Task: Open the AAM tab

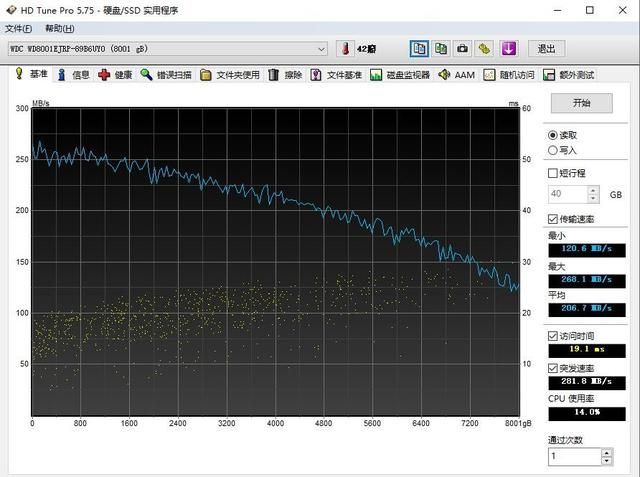Action: [457, 75]
